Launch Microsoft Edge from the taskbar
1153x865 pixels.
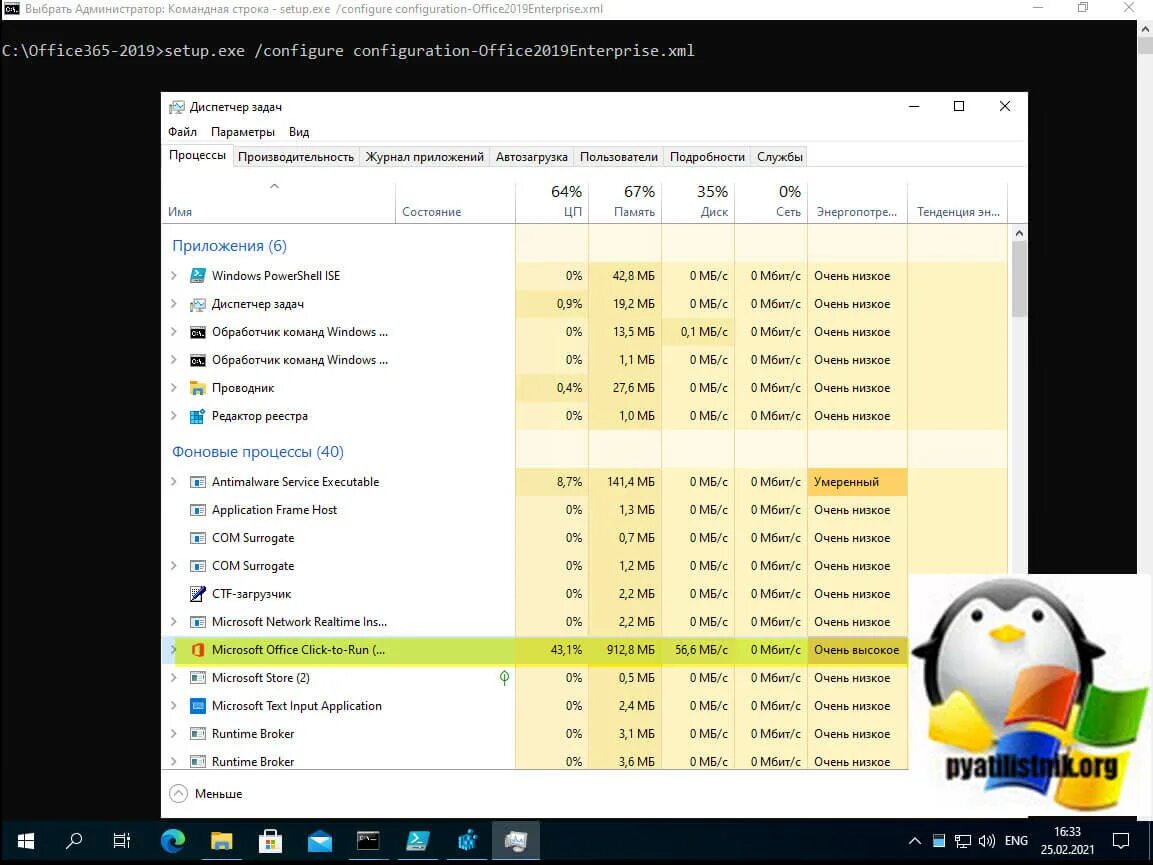pyautogui.click(x=173, y=841)
